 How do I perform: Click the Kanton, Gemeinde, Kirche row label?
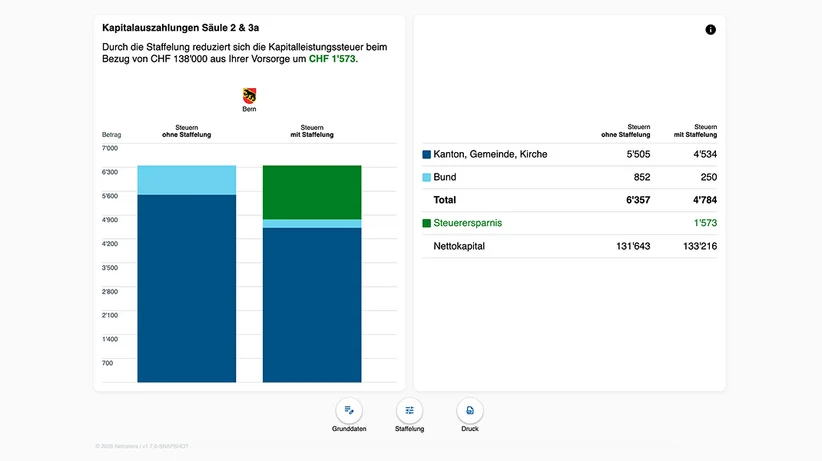click(490, 154)
